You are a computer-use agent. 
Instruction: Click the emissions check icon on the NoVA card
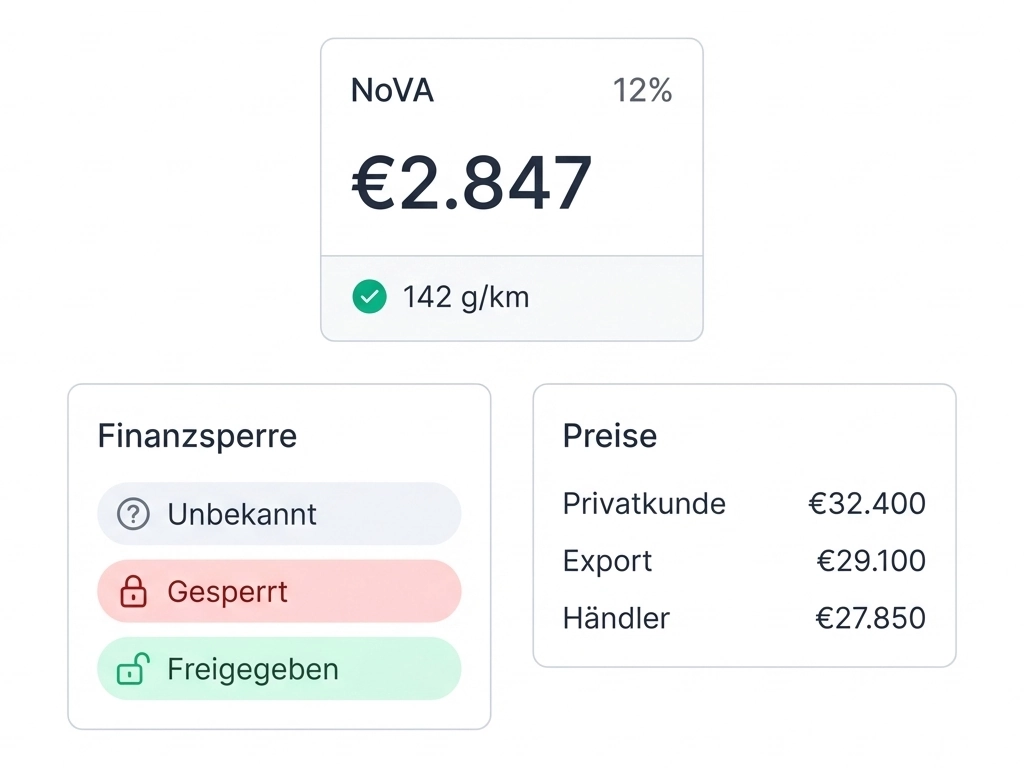click(369, 297)
